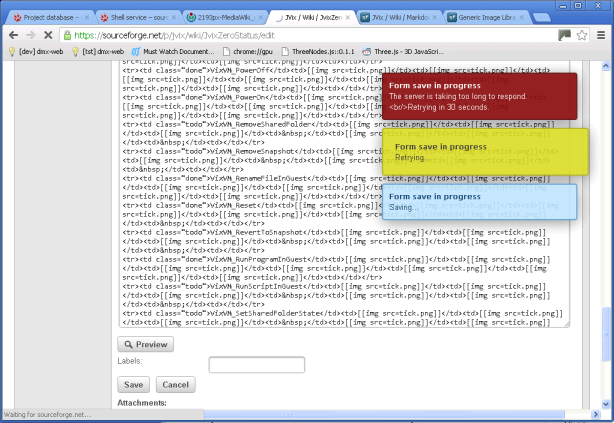The image size is (614, 423).
Task: Click the extension icon beside the address bar
Action: [x=565, y=34]
